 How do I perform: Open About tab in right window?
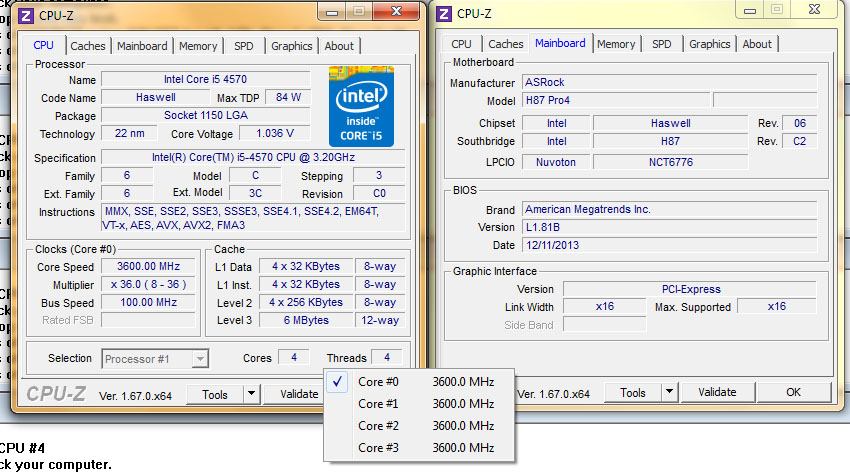pos(757,44)
